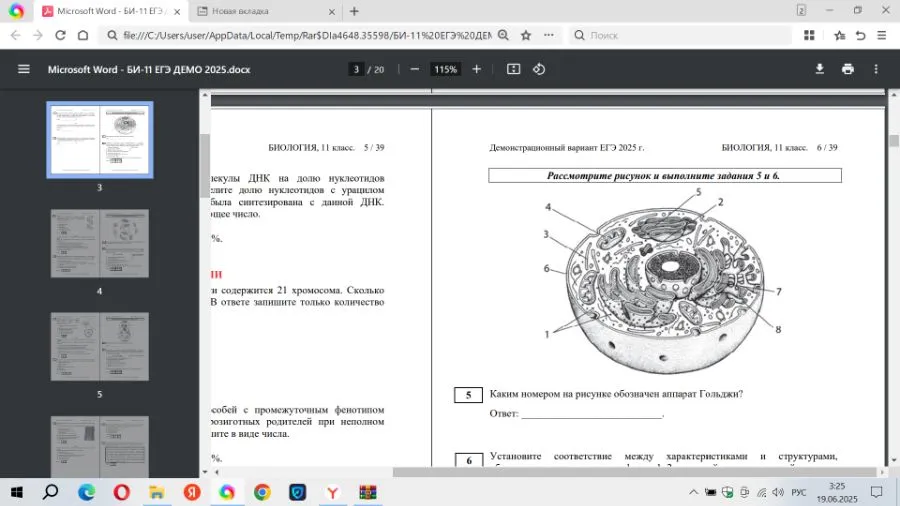Open the favorites list icon
Viewport: 900px width, 506px height.
839,36
